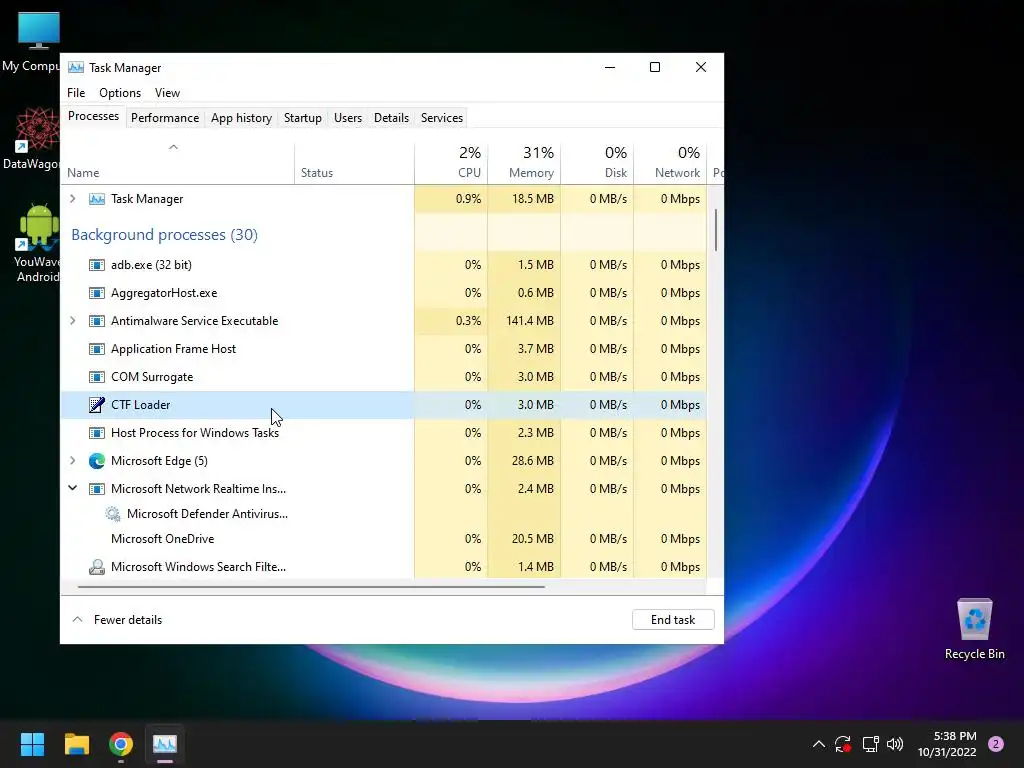
Task: Click the Task Manager title bar icon
Action: (x=76, y=67)
